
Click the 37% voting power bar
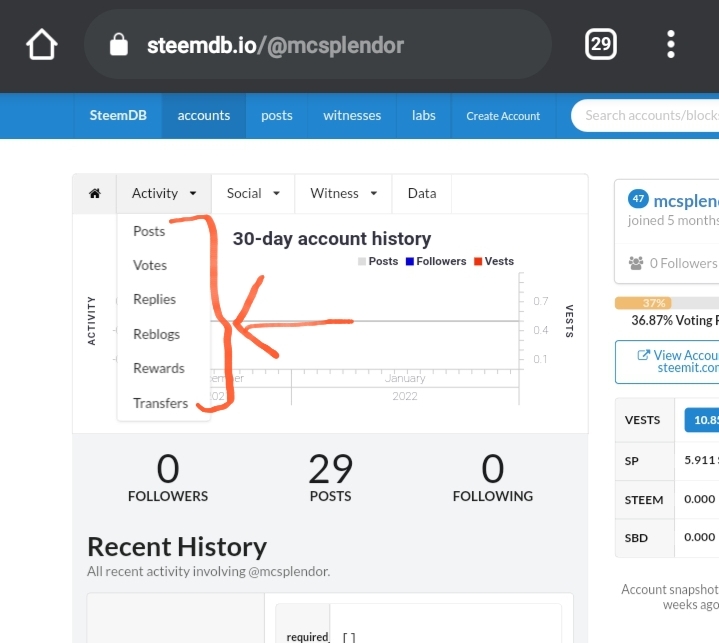643,303
